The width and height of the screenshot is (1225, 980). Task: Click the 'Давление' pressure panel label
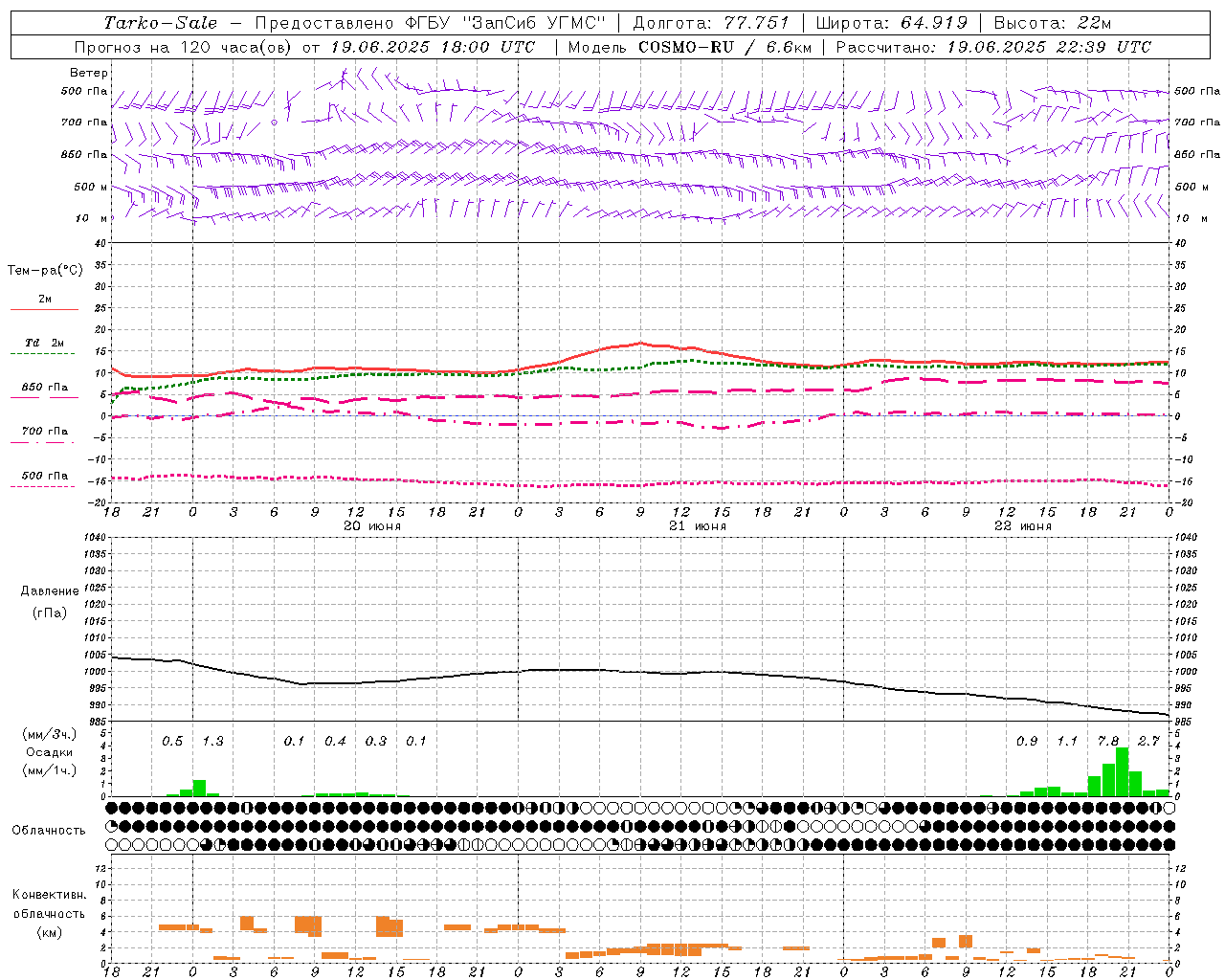(x=50, y=591)
